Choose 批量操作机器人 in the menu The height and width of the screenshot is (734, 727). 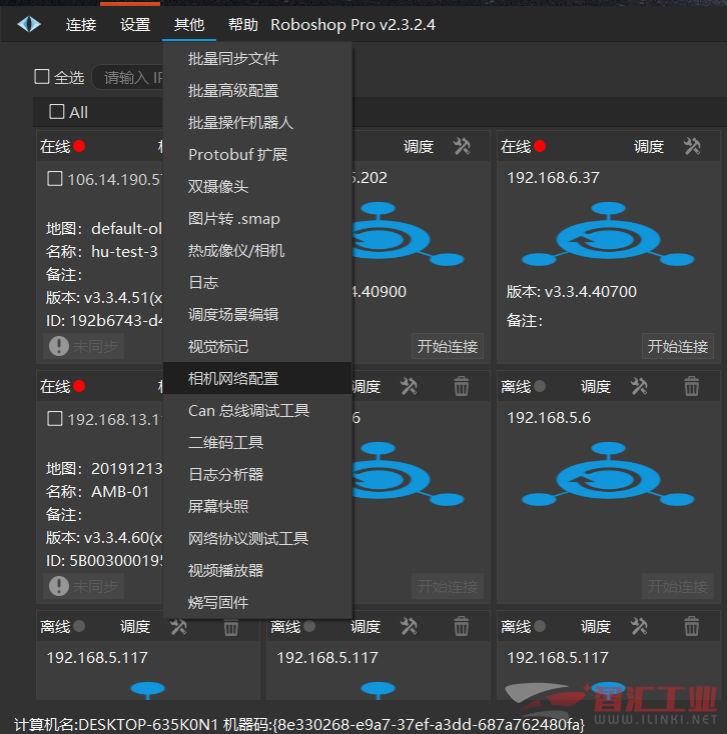[x=257, y=123]
